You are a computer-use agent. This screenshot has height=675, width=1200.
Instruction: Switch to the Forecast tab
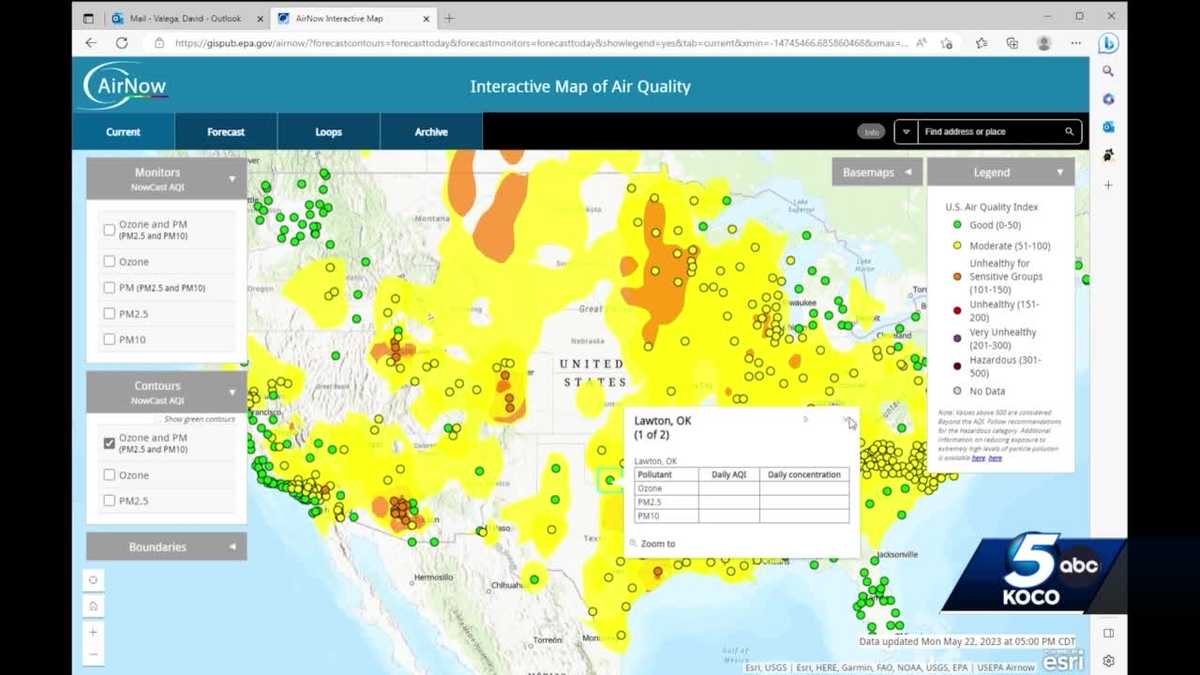pos(225,131)
